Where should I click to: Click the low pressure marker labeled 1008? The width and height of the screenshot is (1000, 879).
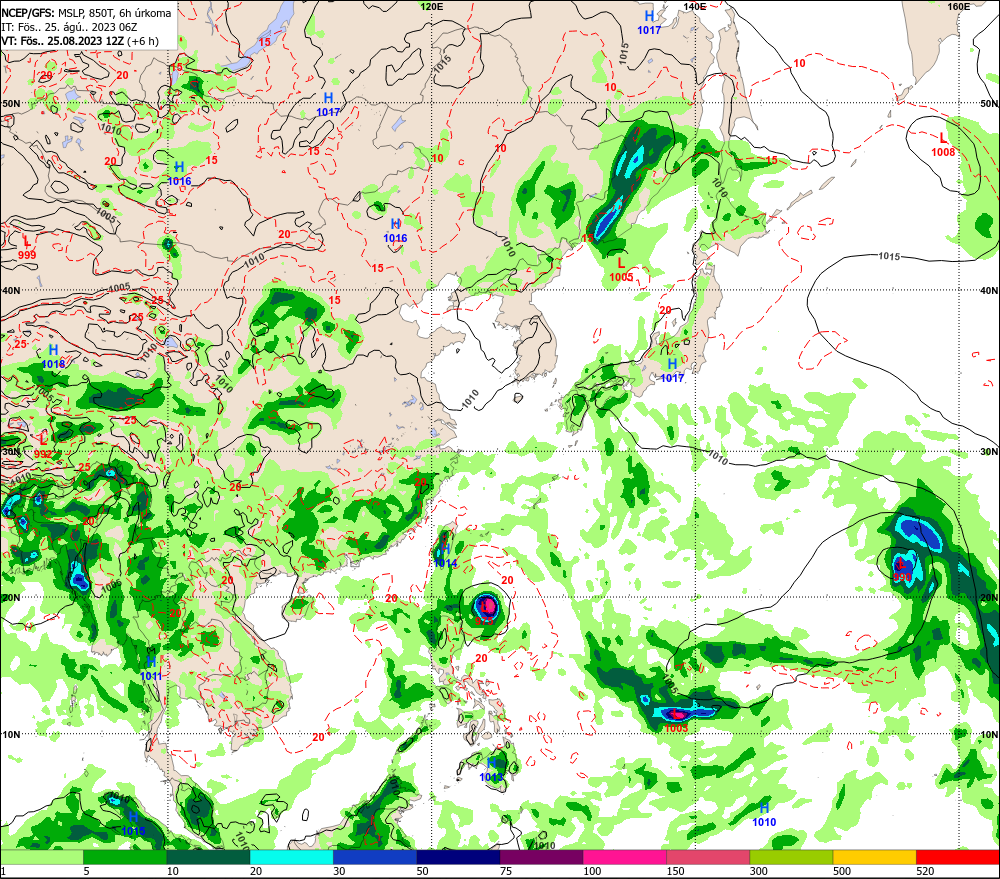pyautogui.click(x=943, y=145)
